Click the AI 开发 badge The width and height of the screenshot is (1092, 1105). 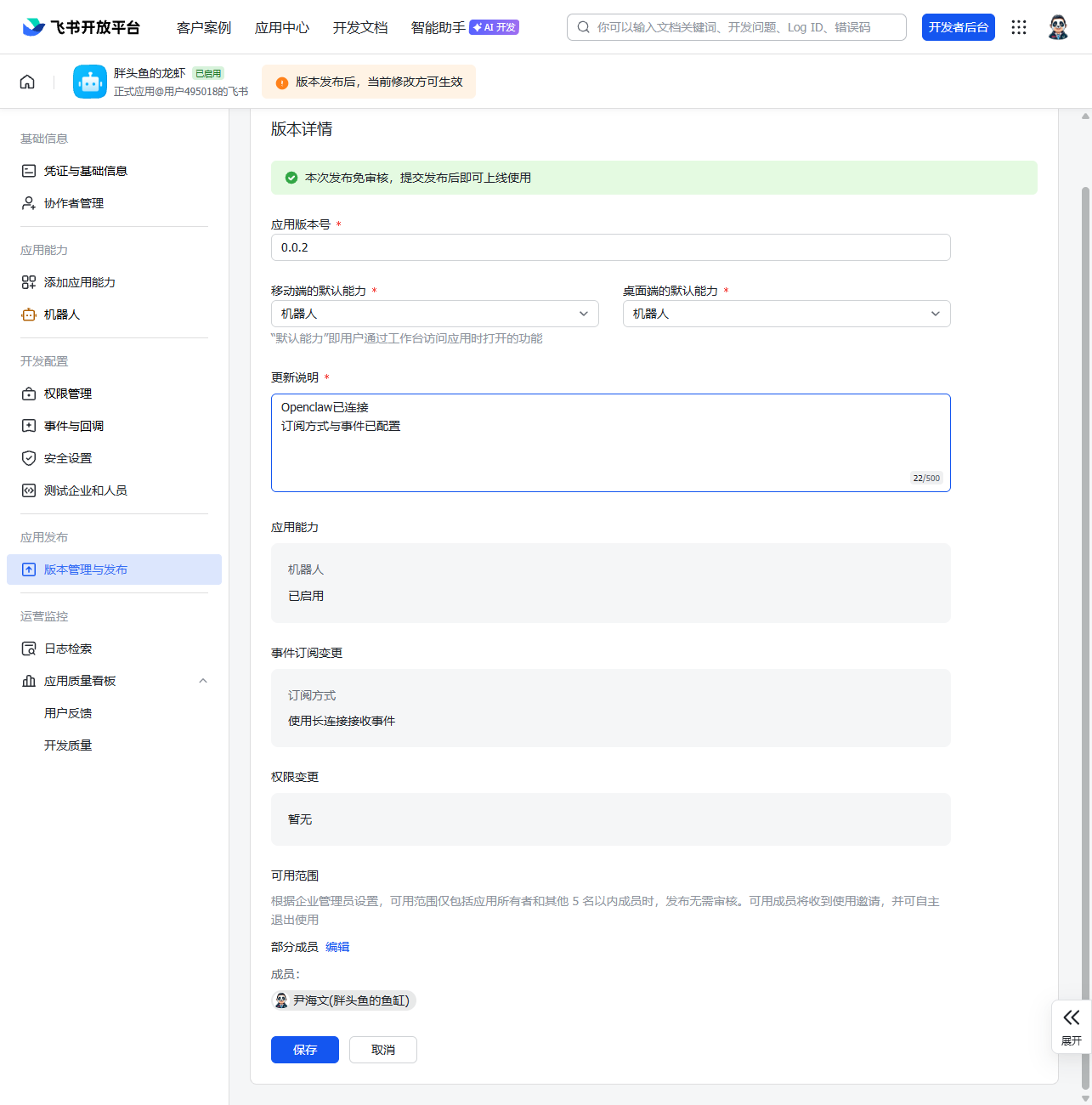(x=494, y=27)
